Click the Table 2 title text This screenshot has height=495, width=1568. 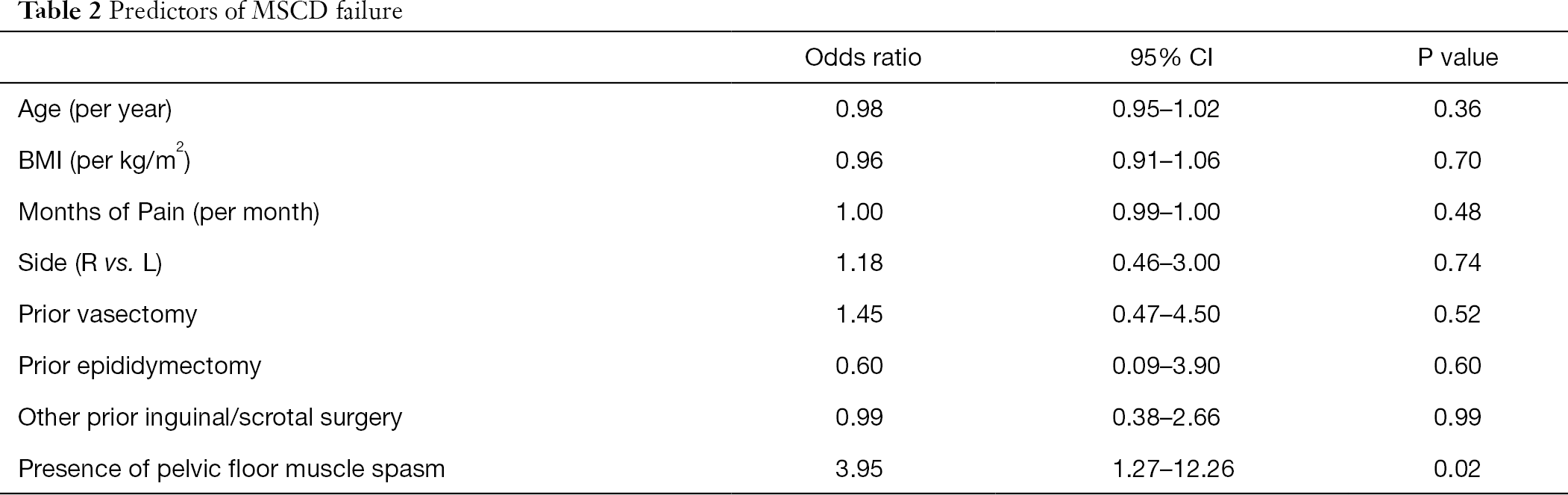click(201, 10)
